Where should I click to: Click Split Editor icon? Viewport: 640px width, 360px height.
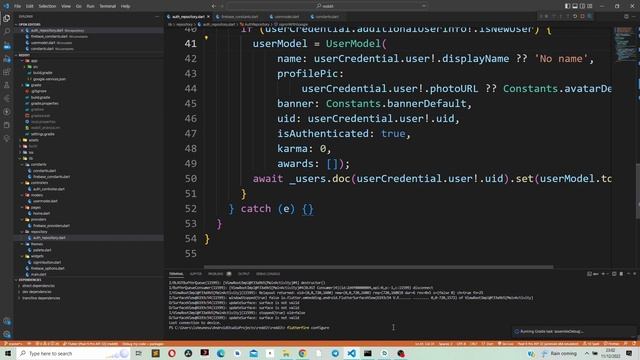[626, 17]
